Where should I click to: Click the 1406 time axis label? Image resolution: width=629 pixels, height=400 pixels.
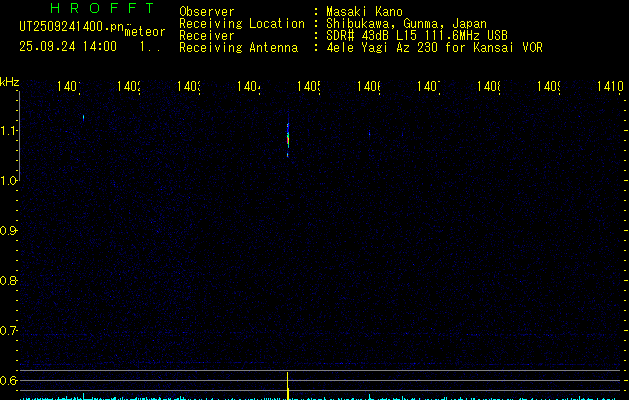(x=369, y=86)
